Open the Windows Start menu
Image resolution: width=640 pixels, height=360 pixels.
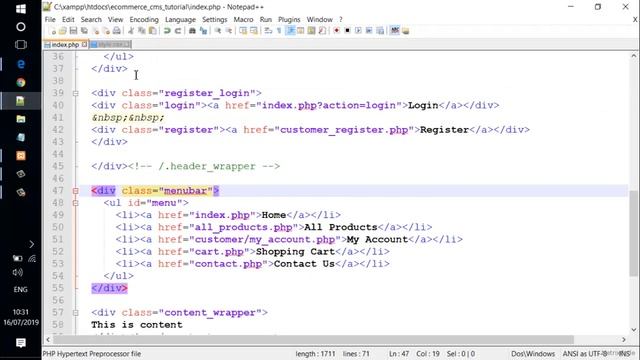point(21,9)
